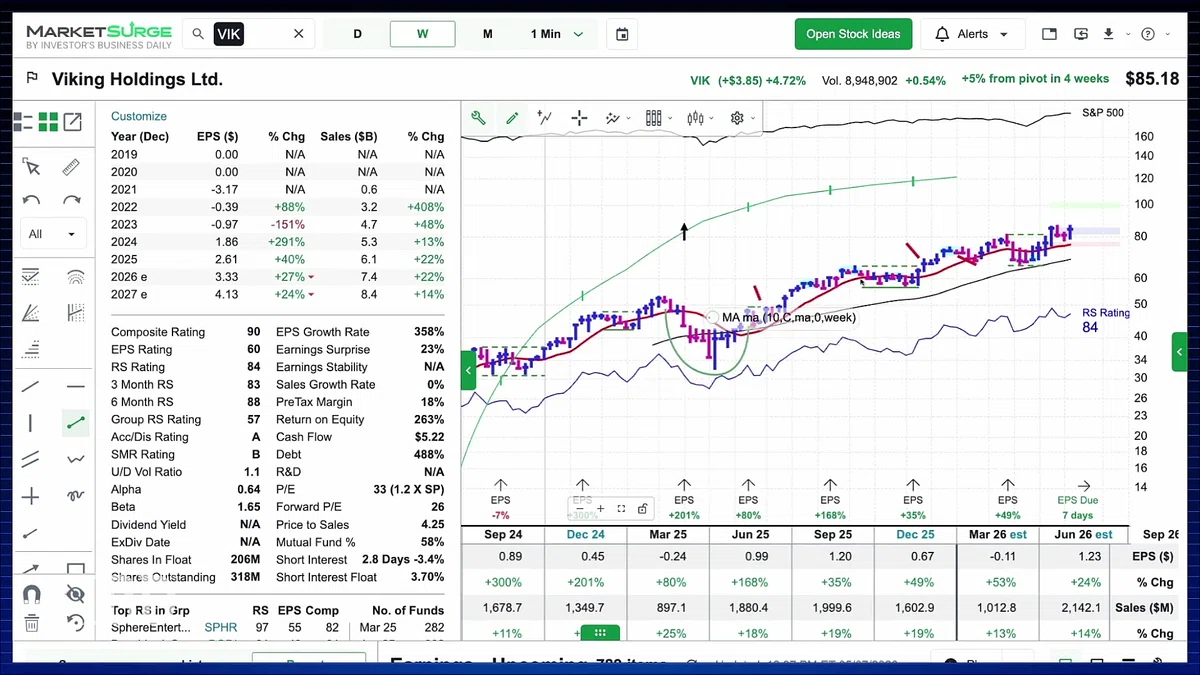Image resolution: width=1200 pixels, height=675 pixels.
Task: Select the pencil drawing tool in chart toolbar
Action: tap(512, 118)
